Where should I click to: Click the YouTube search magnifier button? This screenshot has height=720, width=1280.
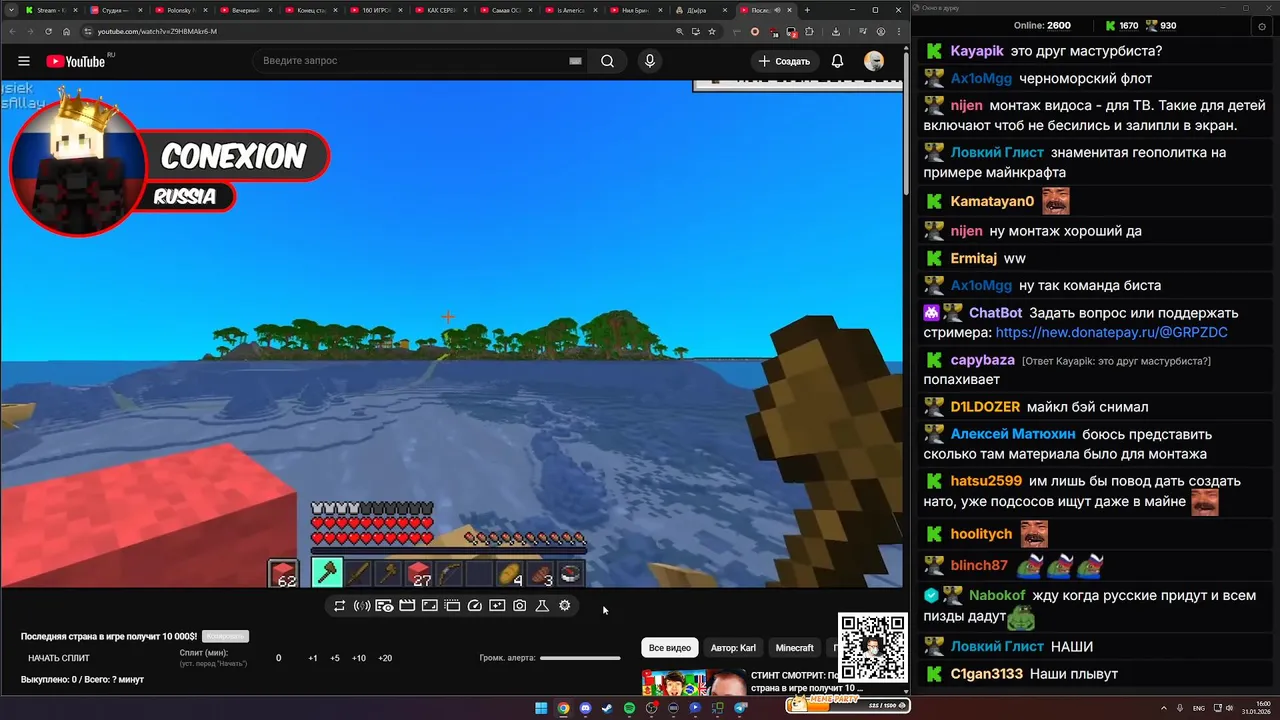607,61
